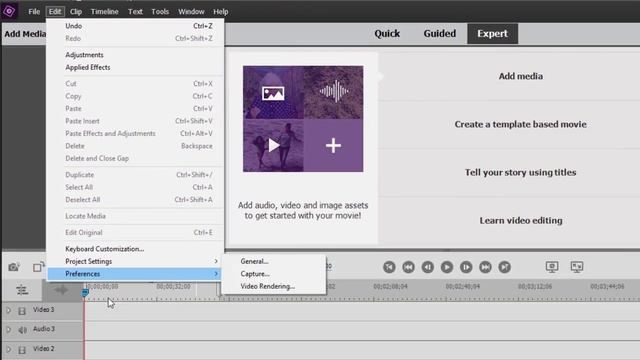Click the greyed-out Edit Original entry
640x360 pixels.
[x=136, y=232]
